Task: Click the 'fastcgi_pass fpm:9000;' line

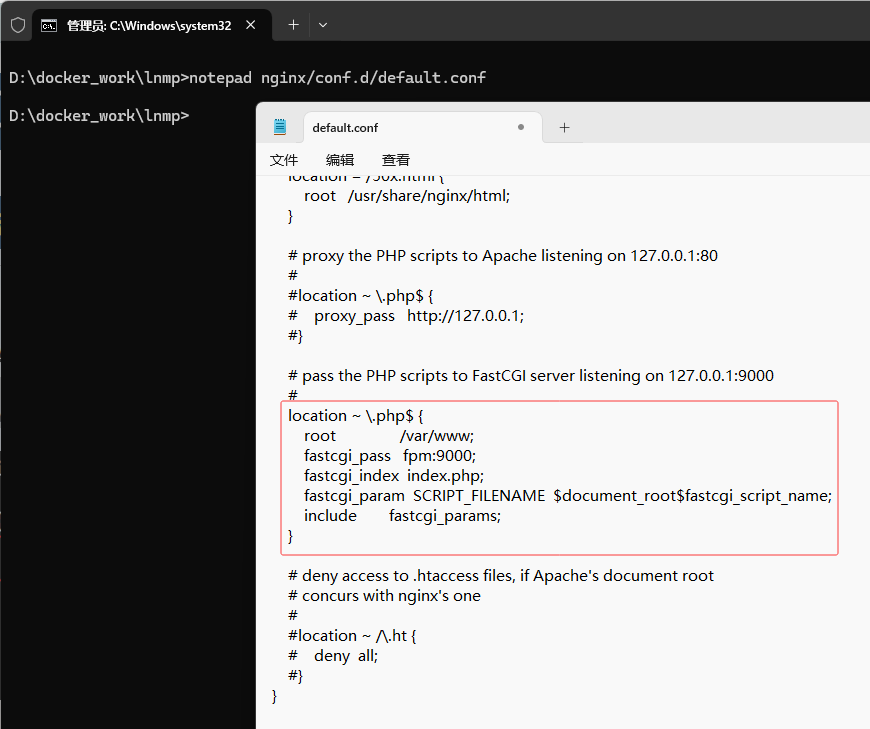Action: (390, 456)
